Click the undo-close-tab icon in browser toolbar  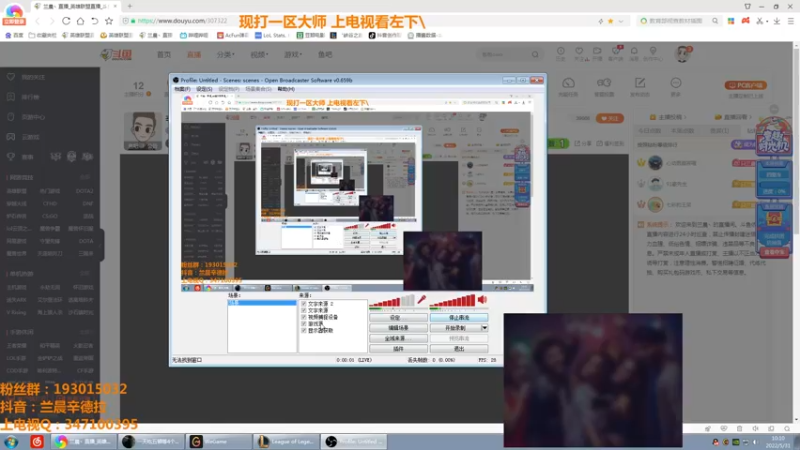(x=94, y=21)
